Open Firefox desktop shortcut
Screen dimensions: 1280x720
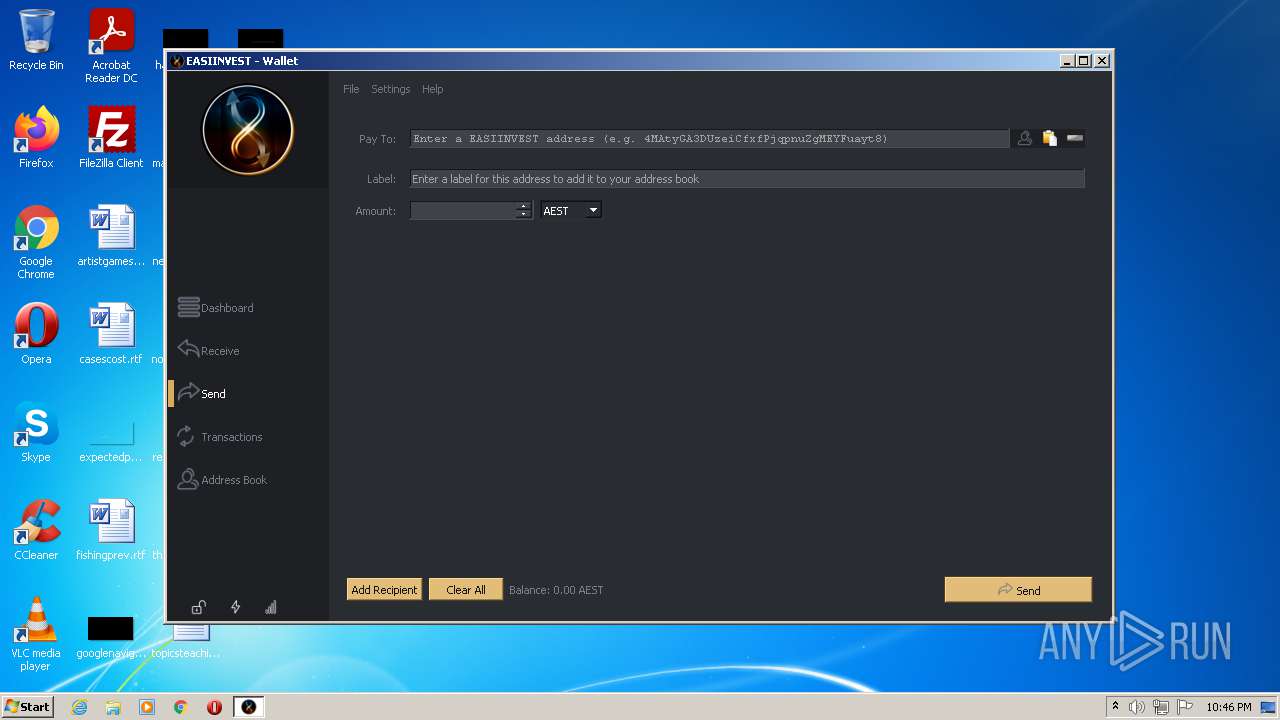pos(36,137)
